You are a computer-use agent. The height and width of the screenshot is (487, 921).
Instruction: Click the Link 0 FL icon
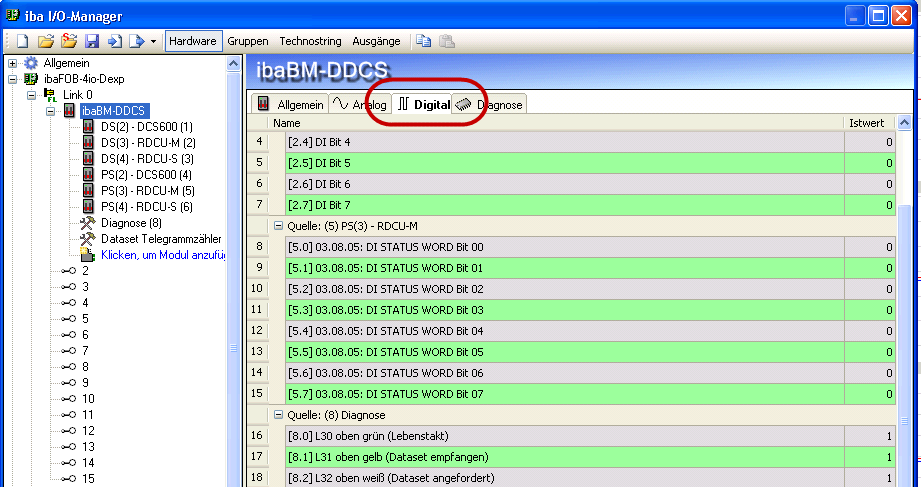(51, 95)
